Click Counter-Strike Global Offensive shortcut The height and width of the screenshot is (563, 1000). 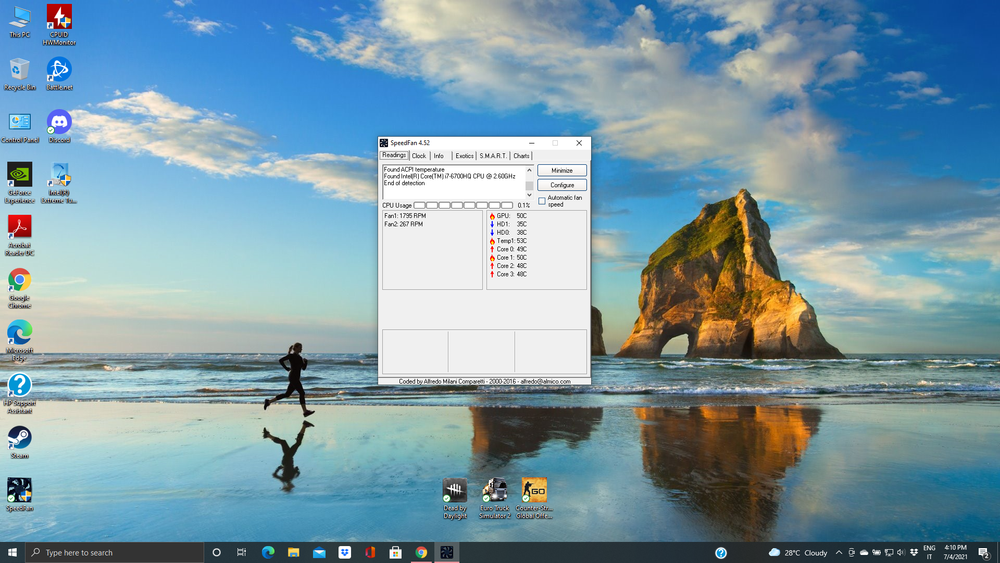click(x=534, y=498)
